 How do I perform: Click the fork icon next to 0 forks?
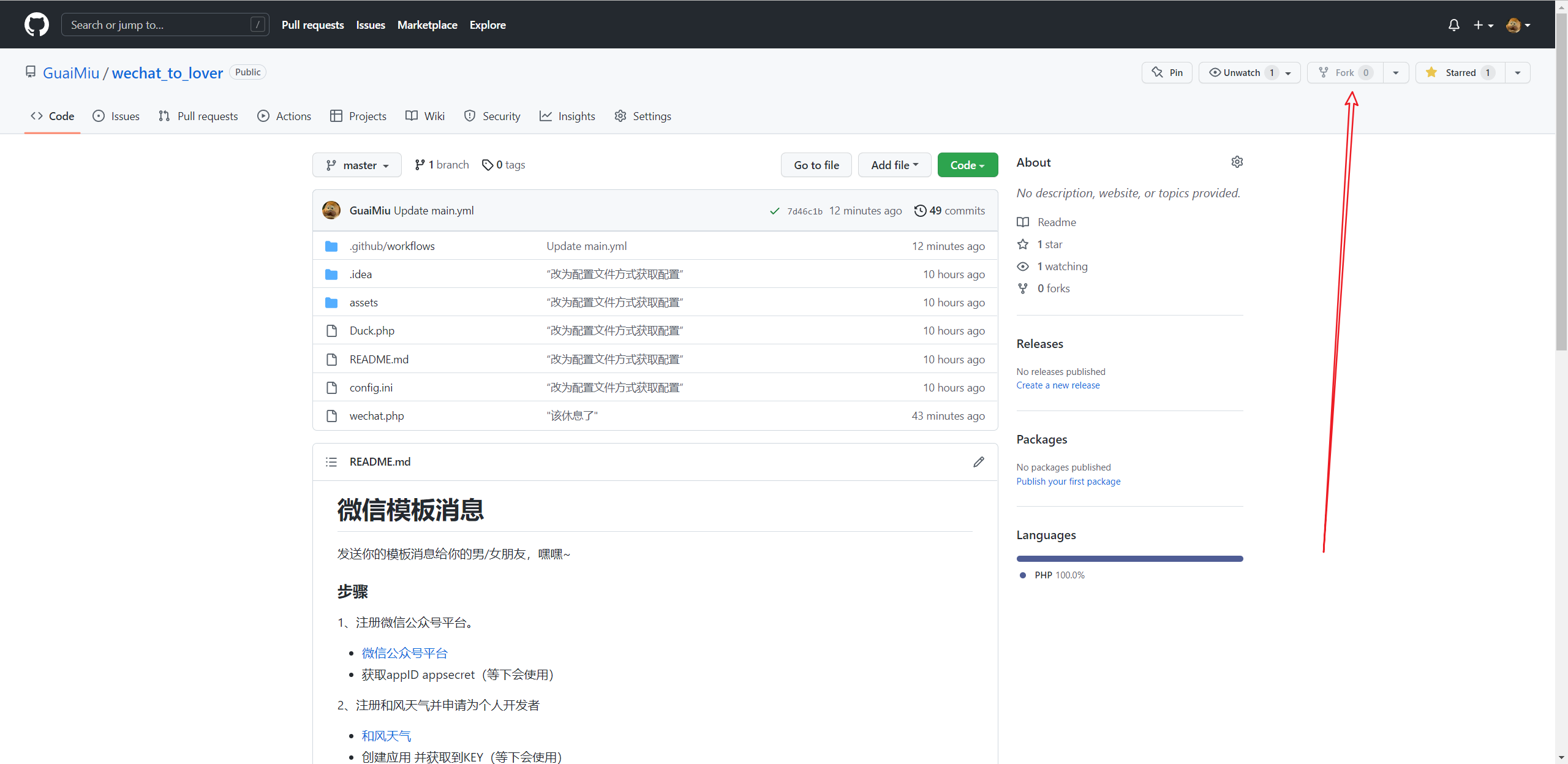(1023, 289)
